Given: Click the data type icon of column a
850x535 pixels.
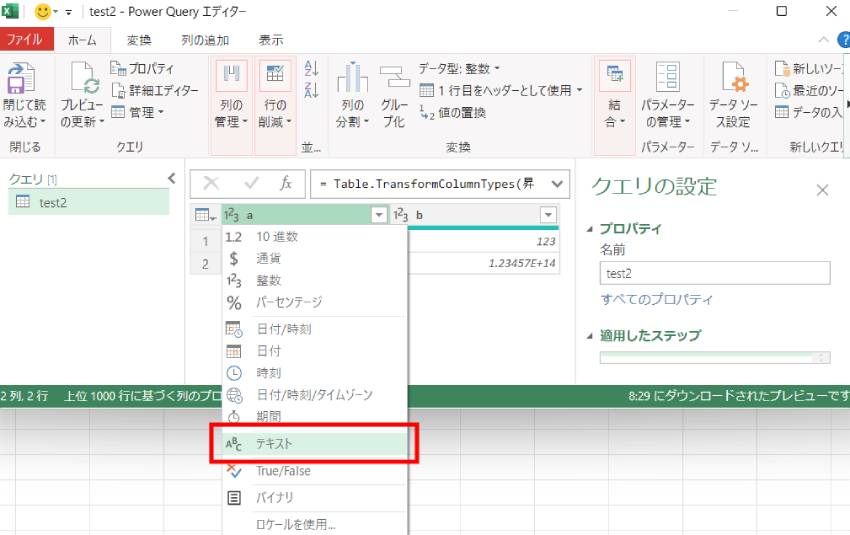Looking at the screenshot, I should pyautogui.click(x=231, y=215).
